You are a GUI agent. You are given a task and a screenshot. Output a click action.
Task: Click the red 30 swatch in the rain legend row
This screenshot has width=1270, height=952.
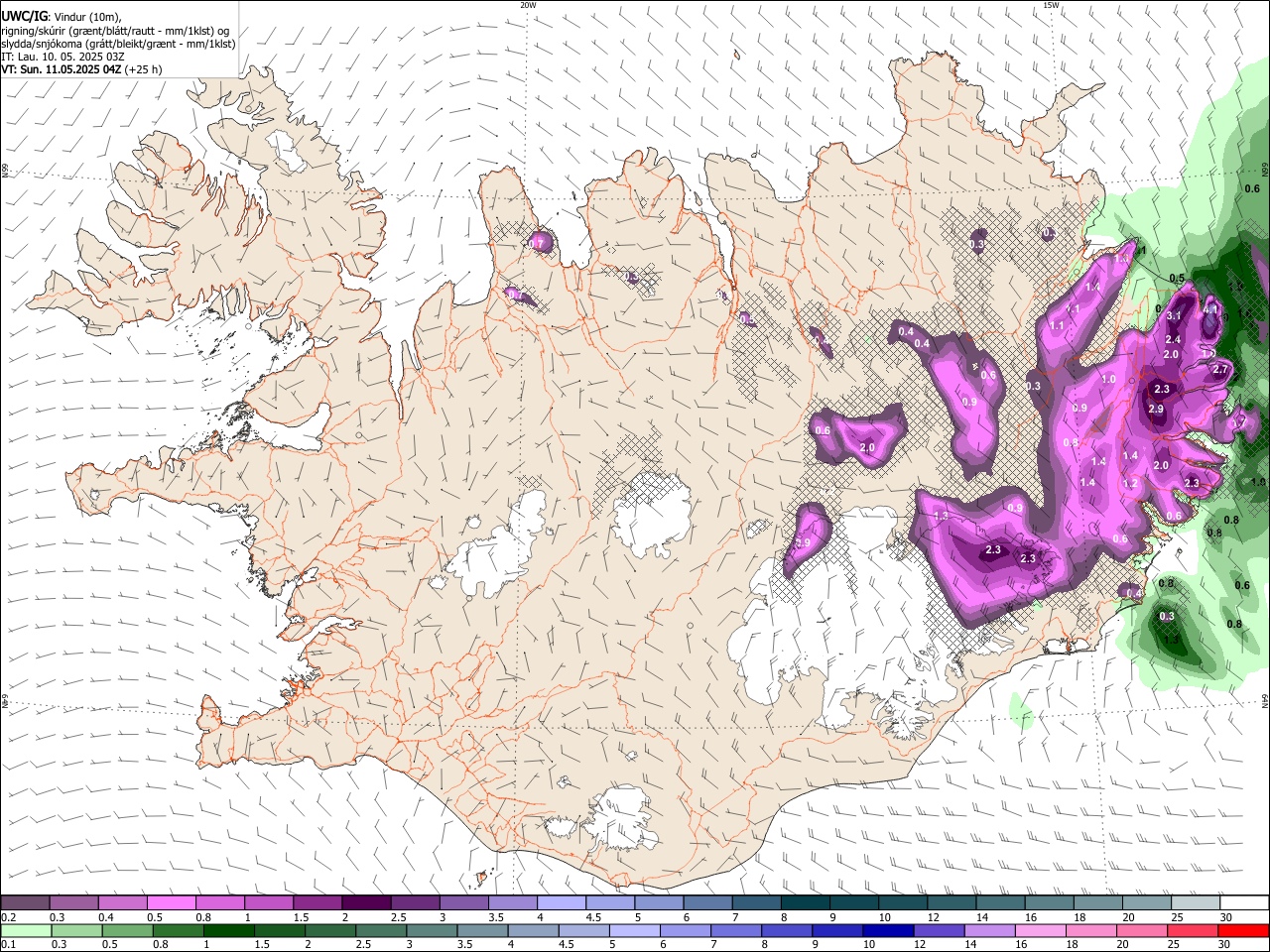point(1243,931)
